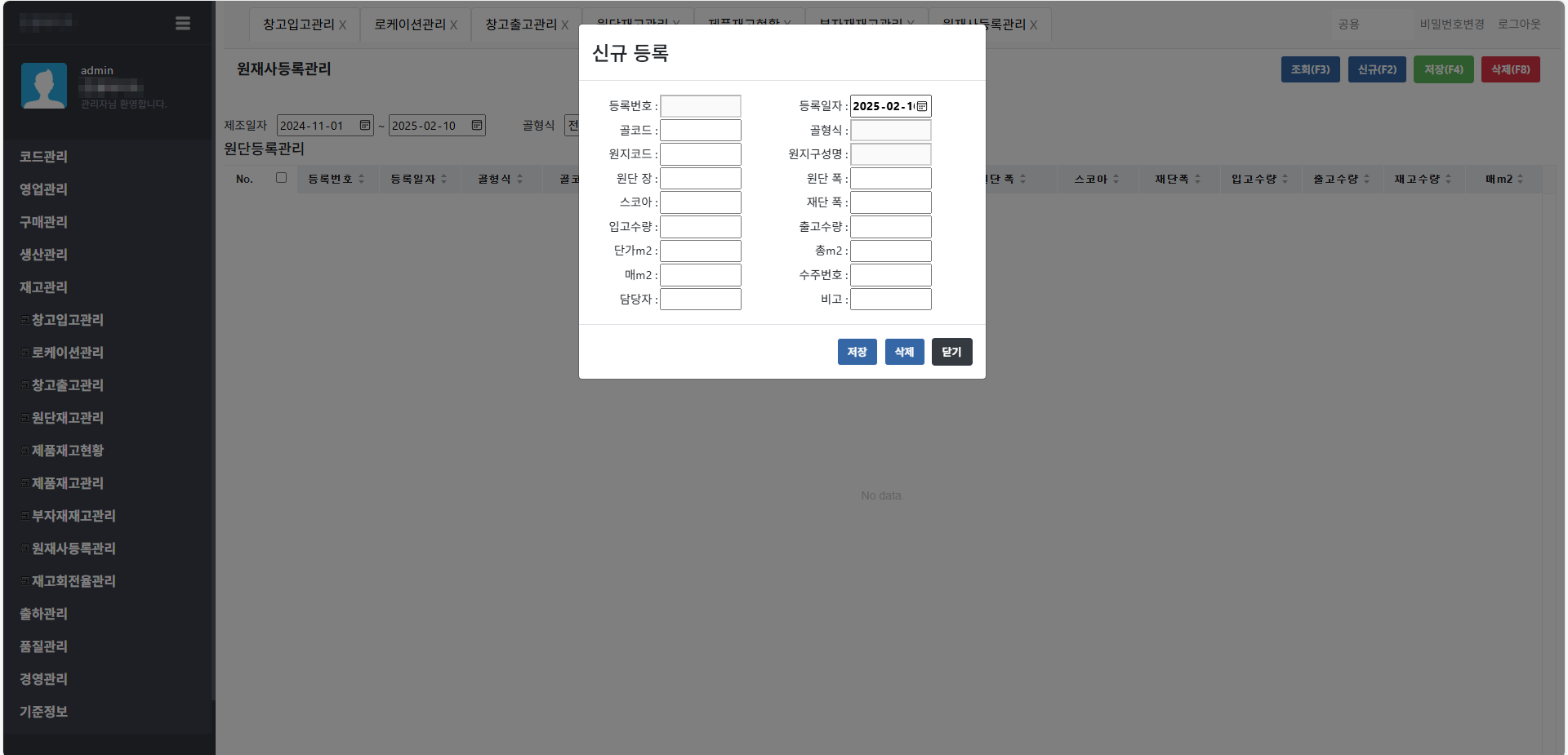Click 닫기 button to close dialog
The height and width of the screenshot is (755, 1568).
[x=951, y=352]
